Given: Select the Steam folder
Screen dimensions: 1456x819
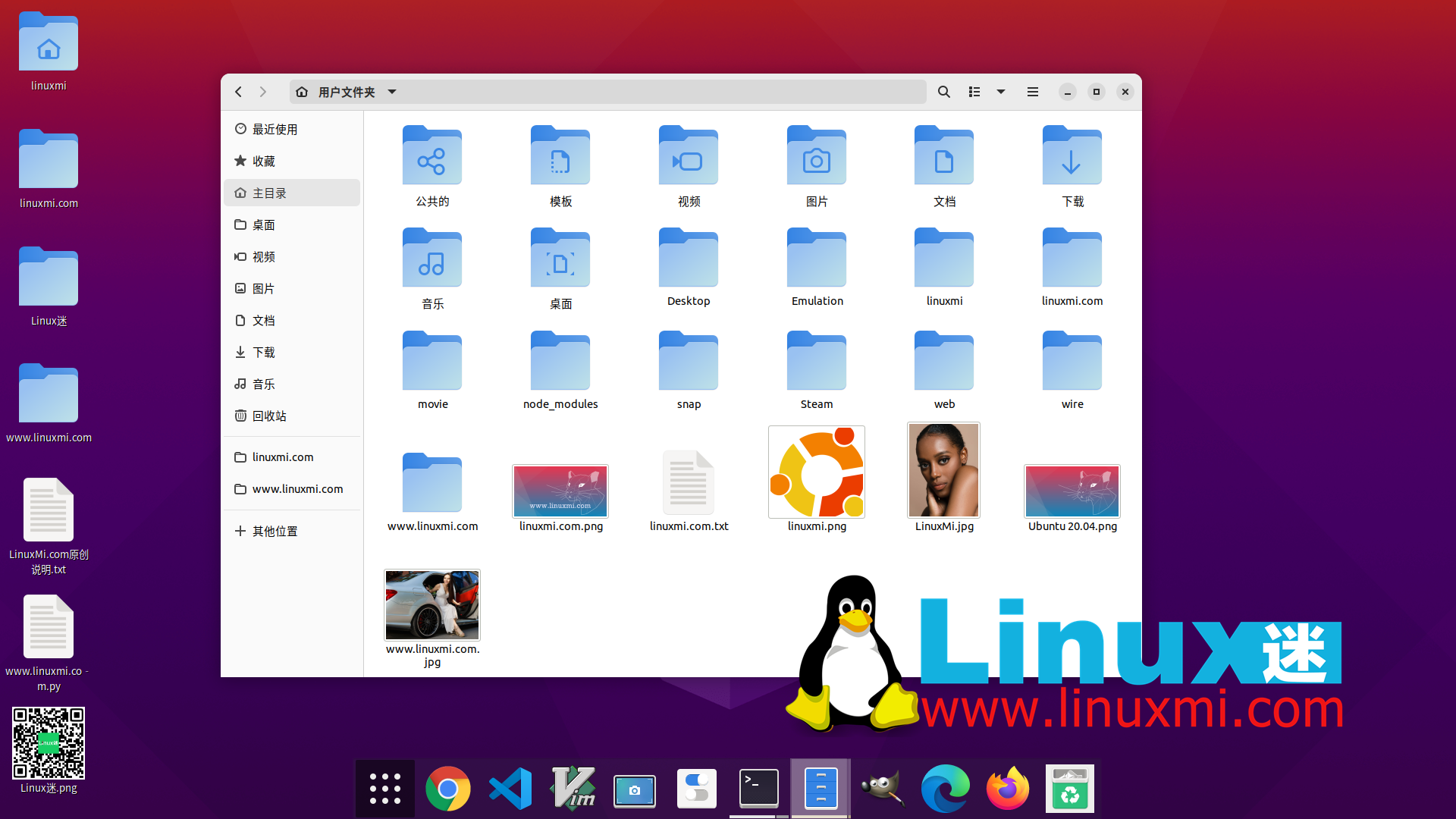Looking at the screenshot, I should click(x=817, y=361).
